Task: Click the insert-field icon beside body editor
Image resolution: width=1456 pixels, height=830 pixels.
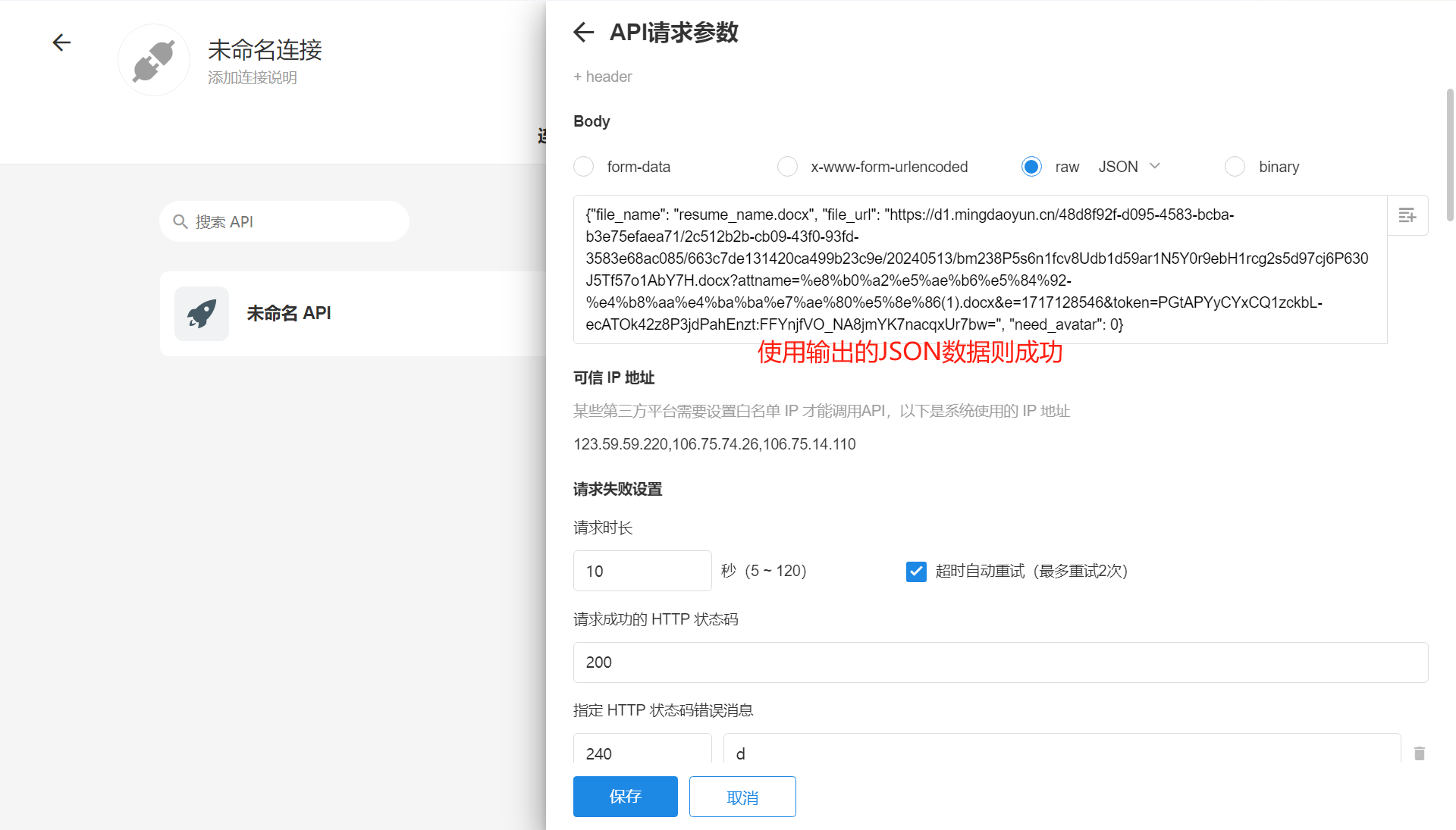Action: tap(1407, 215)
